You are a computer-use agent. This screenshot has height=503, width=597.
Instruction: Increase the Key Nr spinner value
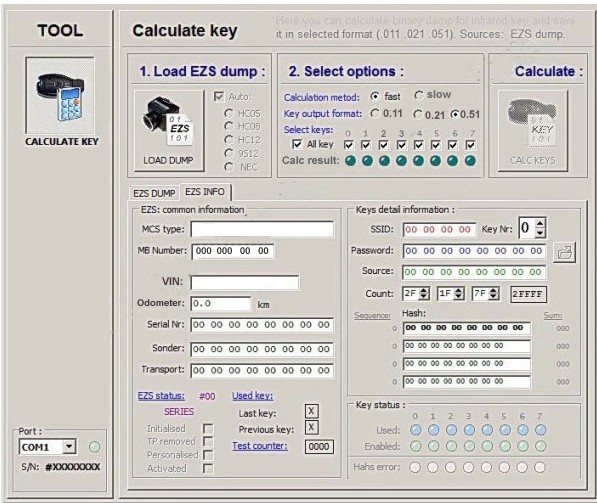click(540, 224)
